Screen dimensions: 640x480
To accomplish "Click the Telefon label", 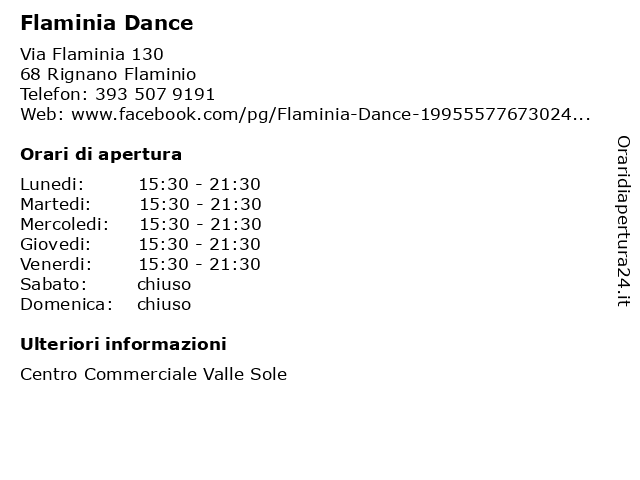I will (x=54, y=95).
